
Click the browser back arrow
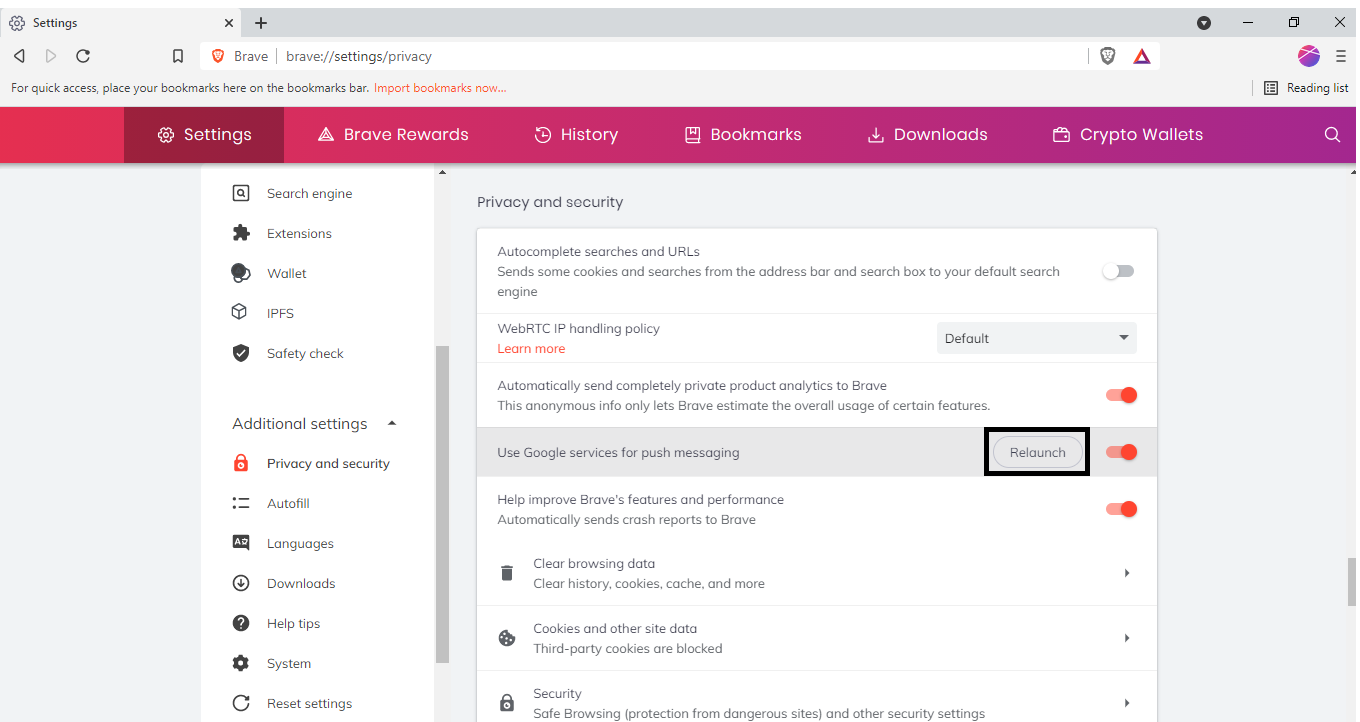click(x=19, y=56)
